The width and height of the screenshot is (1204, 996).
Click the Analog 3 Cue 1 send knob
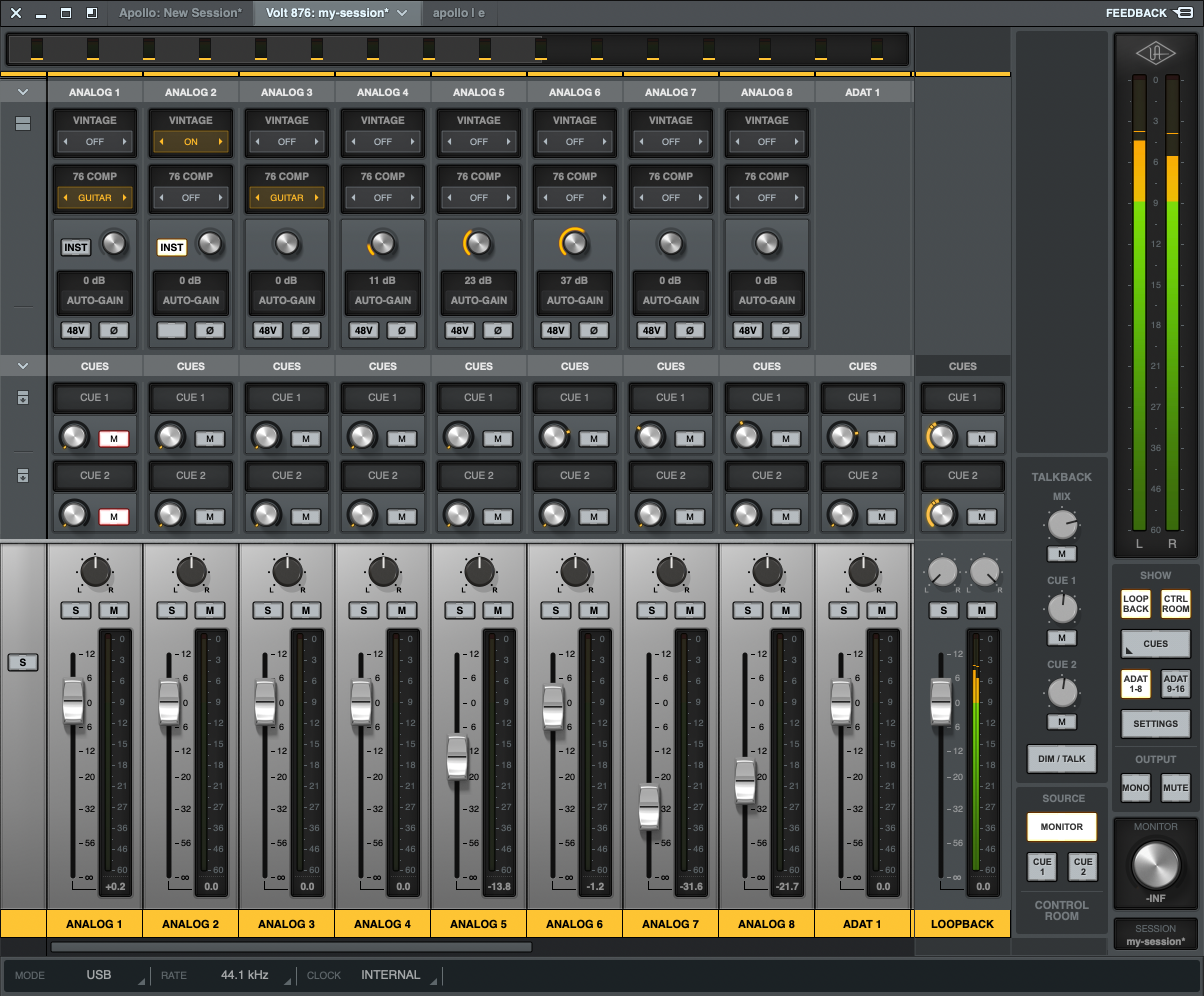[266, 437]
